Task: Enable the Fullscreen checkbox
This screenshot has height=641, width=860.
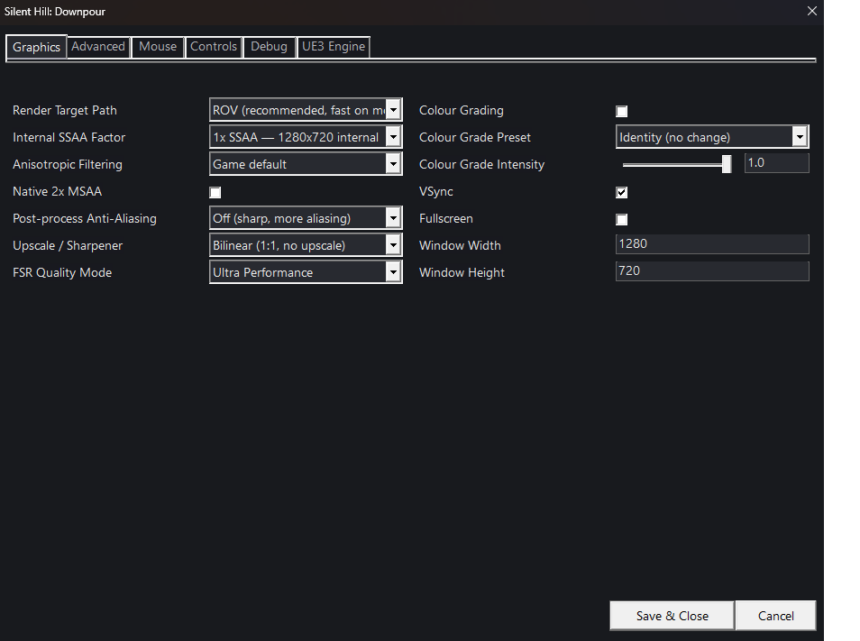Action: (621, 220)
